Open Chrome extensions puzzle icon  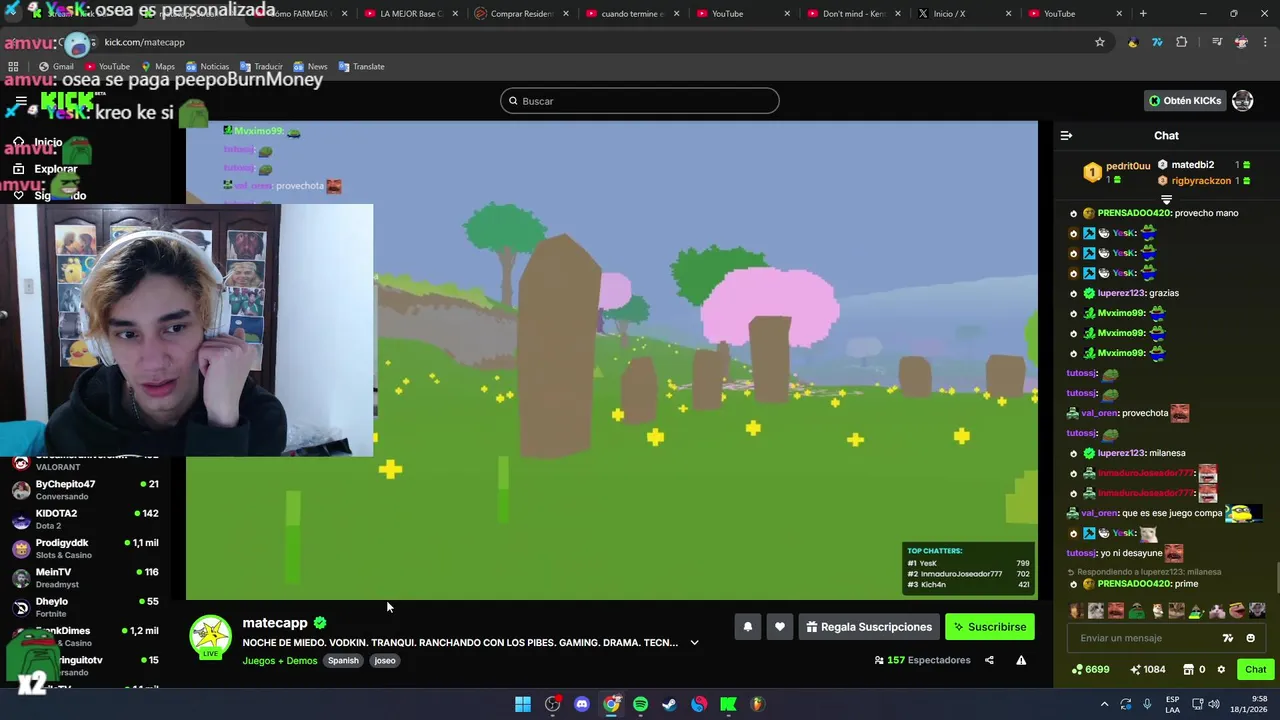click(1182, 42)
